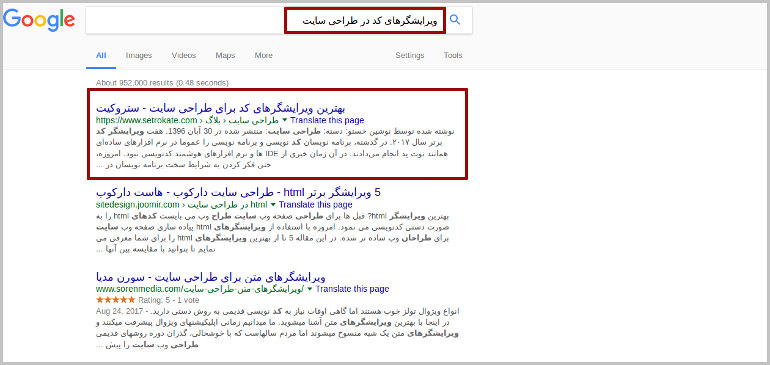Screen dimensions: 770x365
Task: Go to the Maps tab
Action: [x=225, y=56]
